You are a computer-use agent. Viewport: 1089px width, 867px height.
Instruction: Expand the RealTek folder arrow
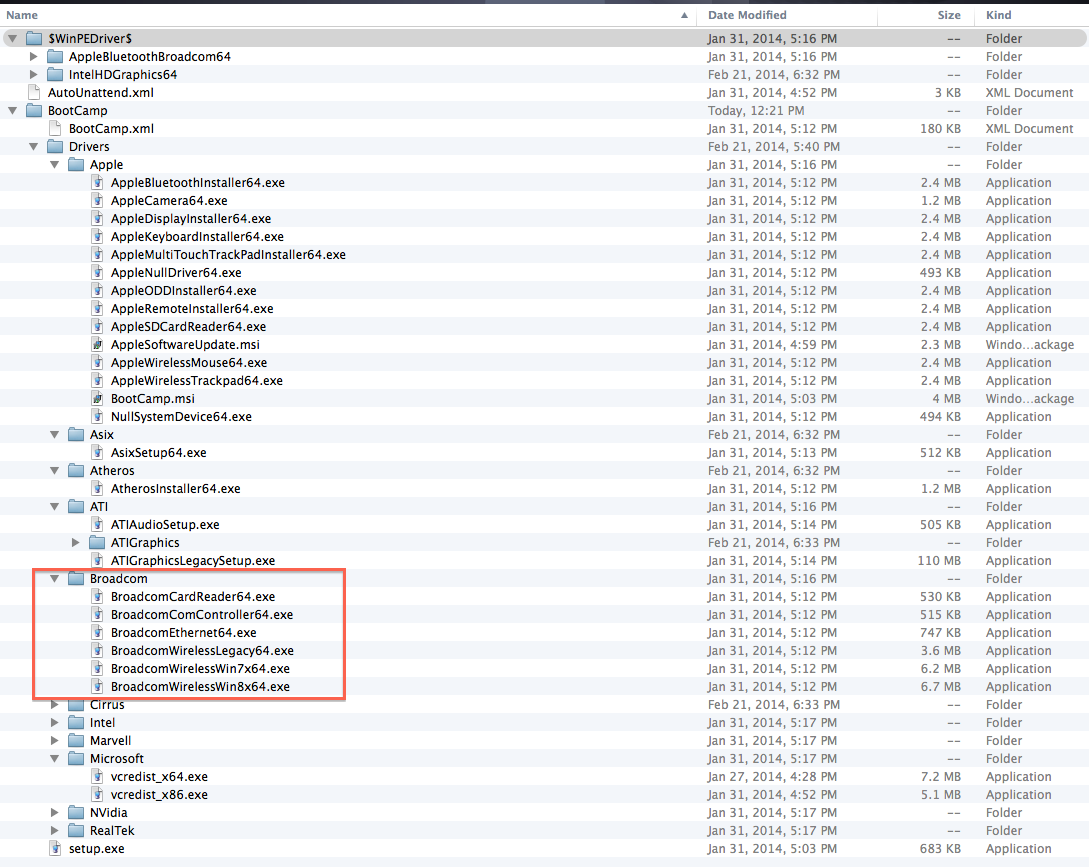[55, 830]
